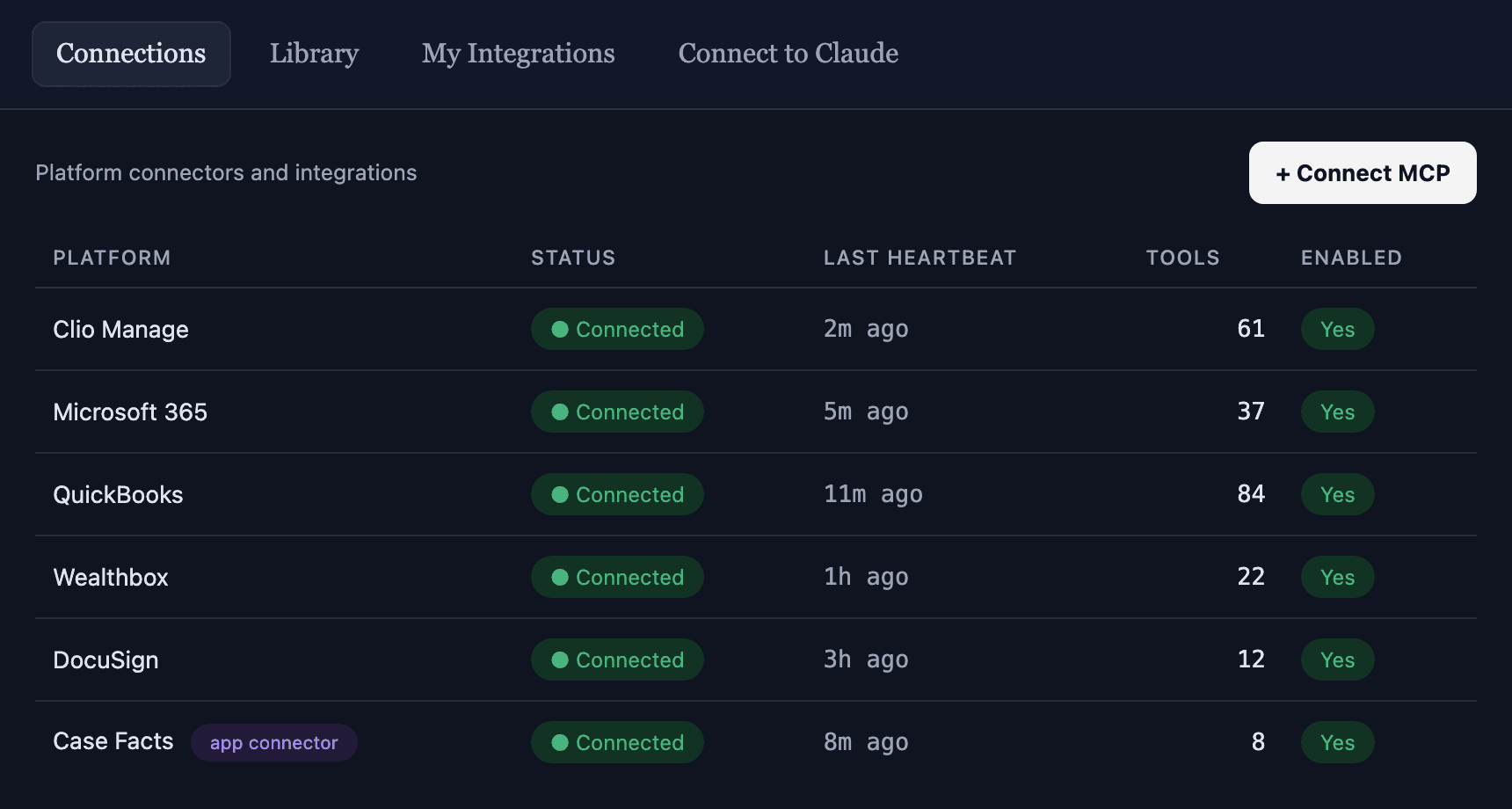The width and height of the screenshot is (1512, 809).
Task: Click the + Connect MCP button
Action: (x=1363, y=172)
